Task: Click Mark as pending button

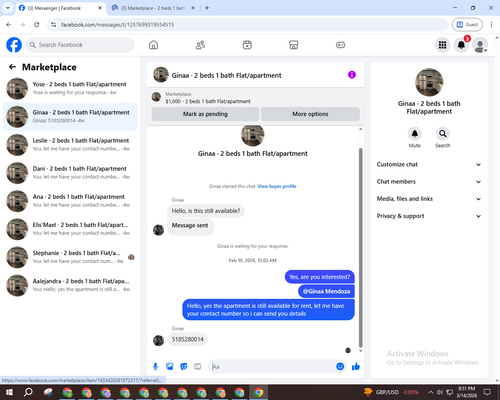Action: pyautogui.click(x=205, y=114)
